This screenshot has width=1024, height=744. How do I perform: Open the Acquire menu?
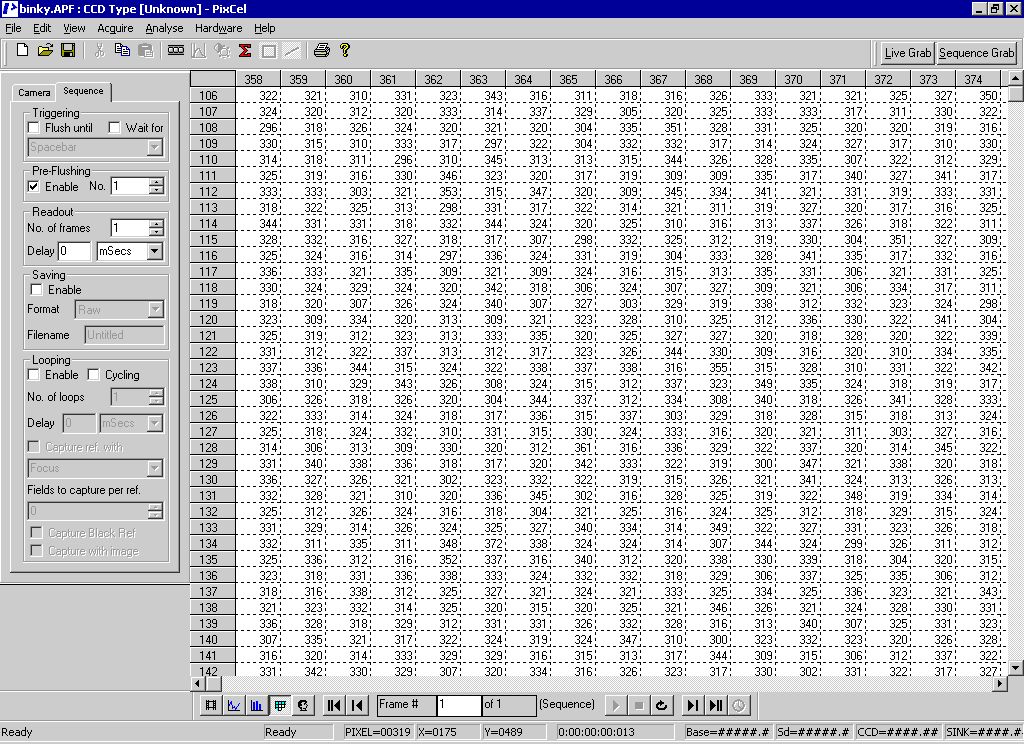click(x=115, y=28)
